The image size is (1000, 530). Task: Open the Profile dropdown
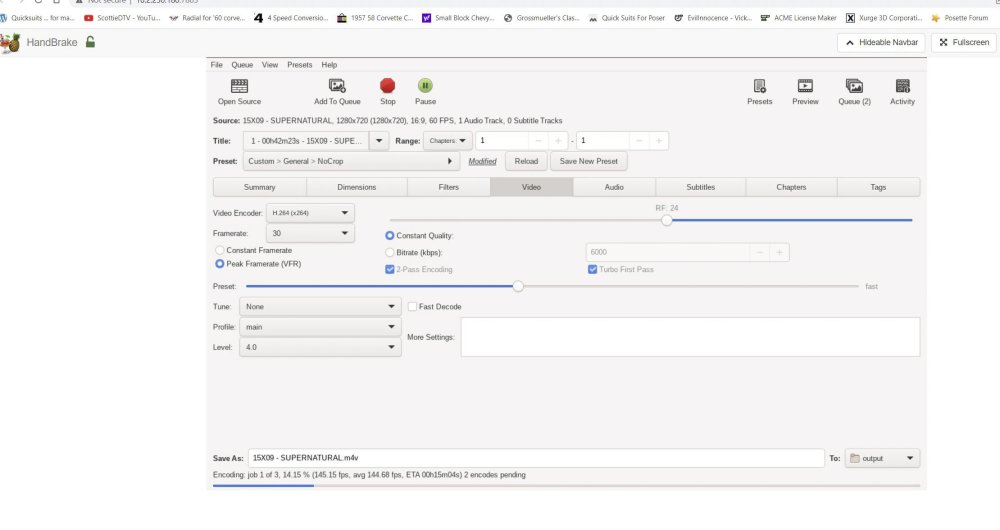(320, 327)
